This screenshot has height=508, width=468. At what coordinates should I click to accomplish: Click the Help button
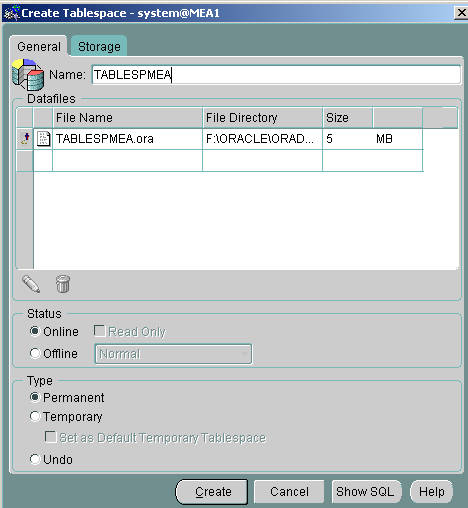(x=432, y=492)
